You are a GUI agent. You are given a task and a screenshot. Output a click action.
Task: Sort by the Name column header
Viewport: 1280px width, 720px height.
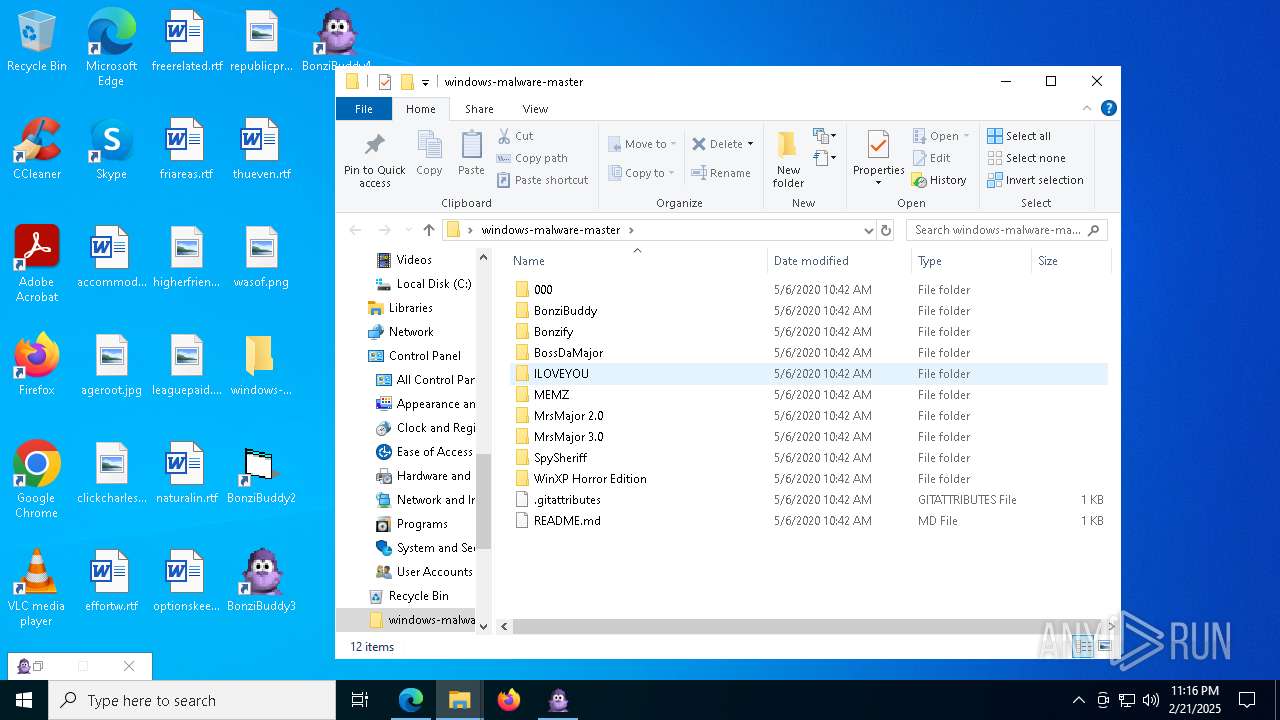tap(636, 261)
